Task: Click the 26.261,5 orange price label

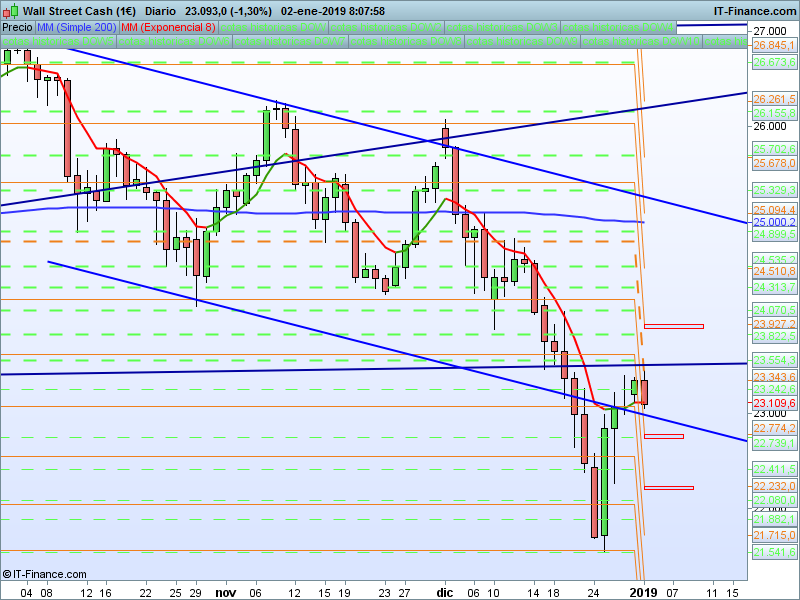Action: [x=774, y=99]
